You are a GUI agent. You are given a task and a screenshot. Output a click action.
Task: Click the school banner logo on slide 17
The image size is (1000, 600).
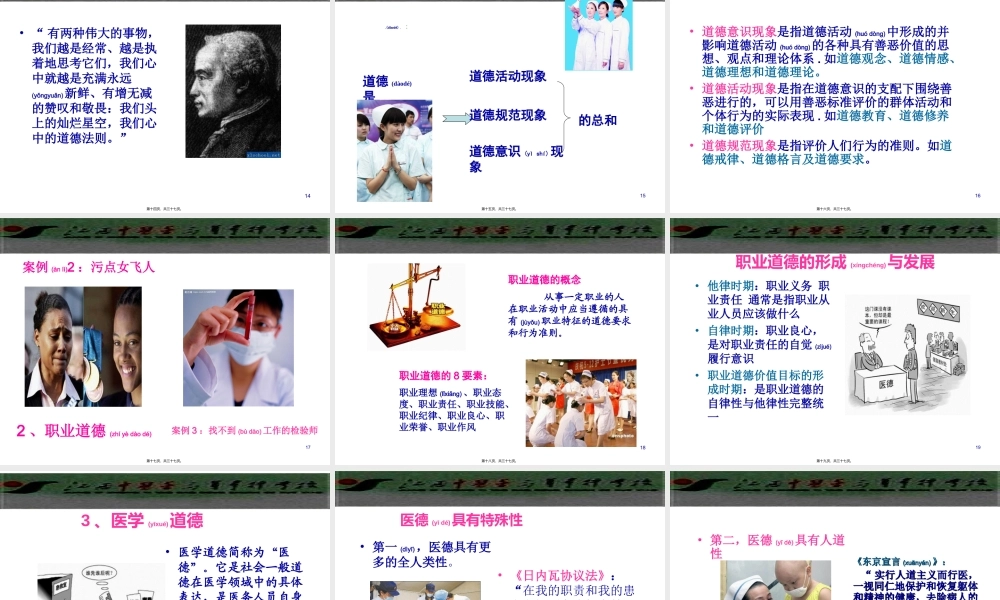(x=165, y=230)
